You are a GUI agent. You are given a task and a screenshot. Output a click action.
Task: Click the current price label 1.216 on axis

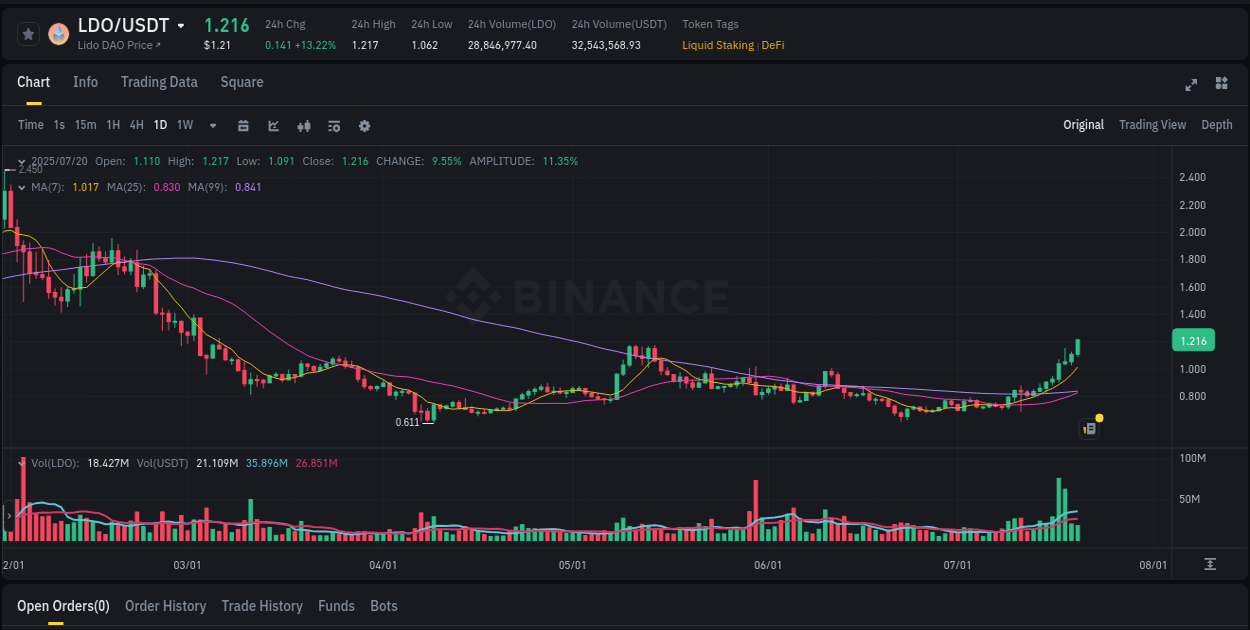pos(1193,340)
